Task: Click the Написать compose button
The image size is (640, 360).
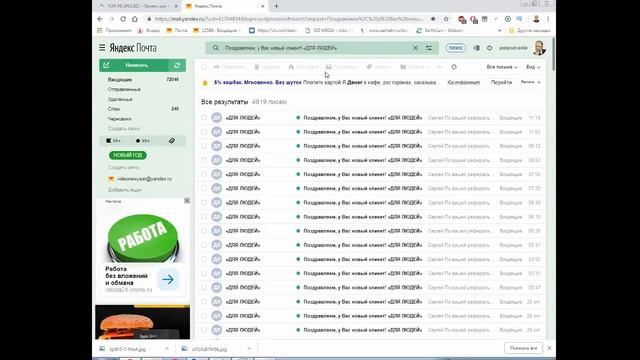Action: [x=134, y=65]
